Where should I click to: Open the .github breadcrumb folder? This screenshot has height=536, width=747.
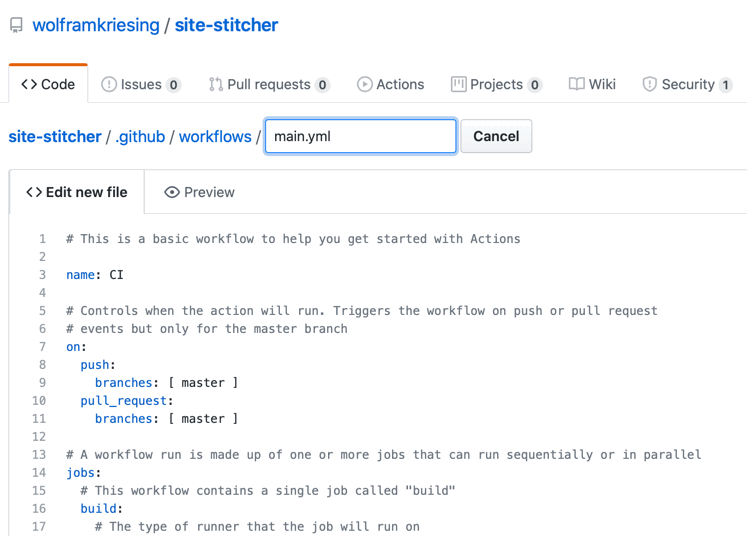pyautogui.click(x=140, y=137)
